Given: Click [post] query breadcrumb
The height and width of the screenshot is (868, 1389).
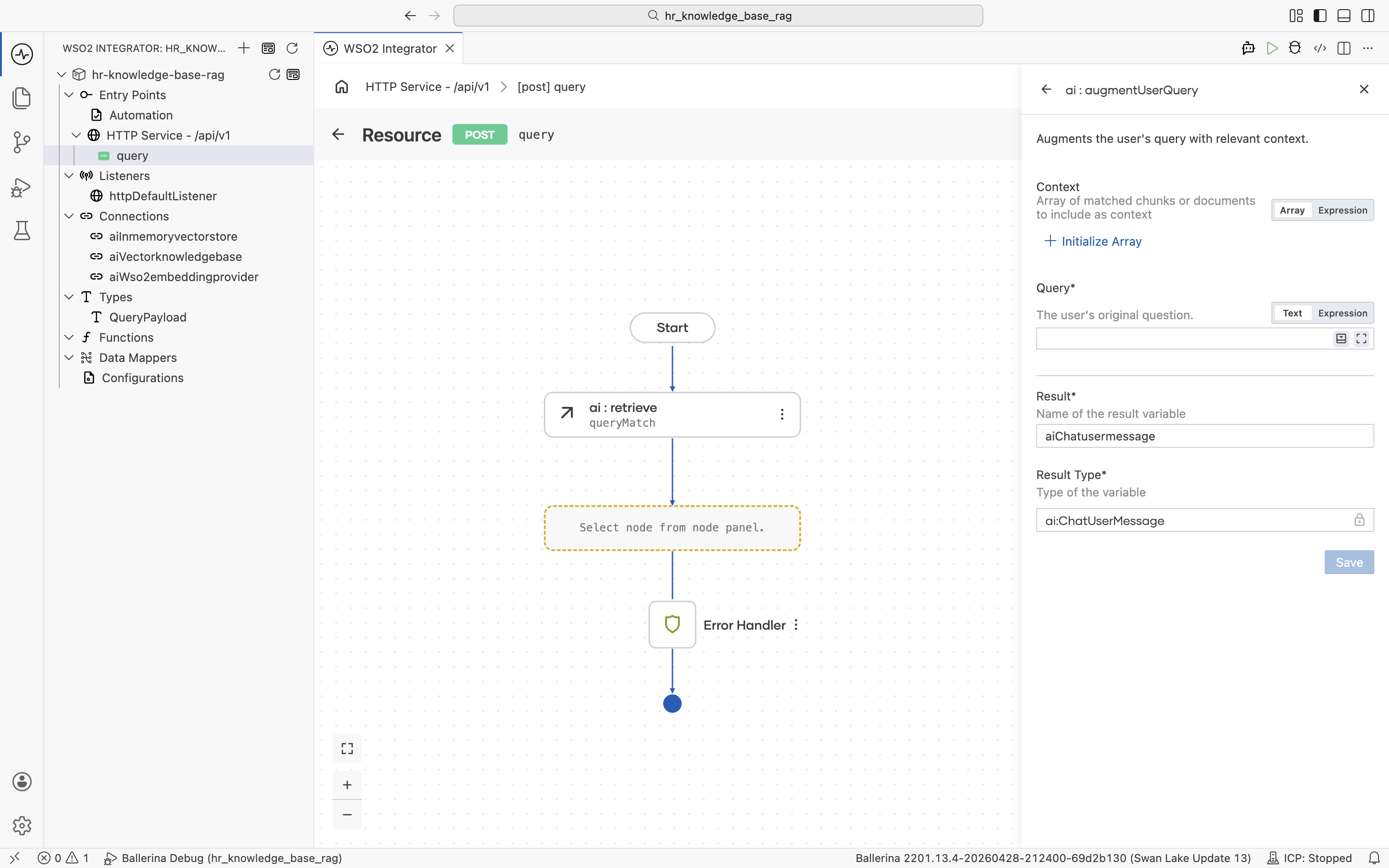Looking at the screenshot, I should coord(551,87).
